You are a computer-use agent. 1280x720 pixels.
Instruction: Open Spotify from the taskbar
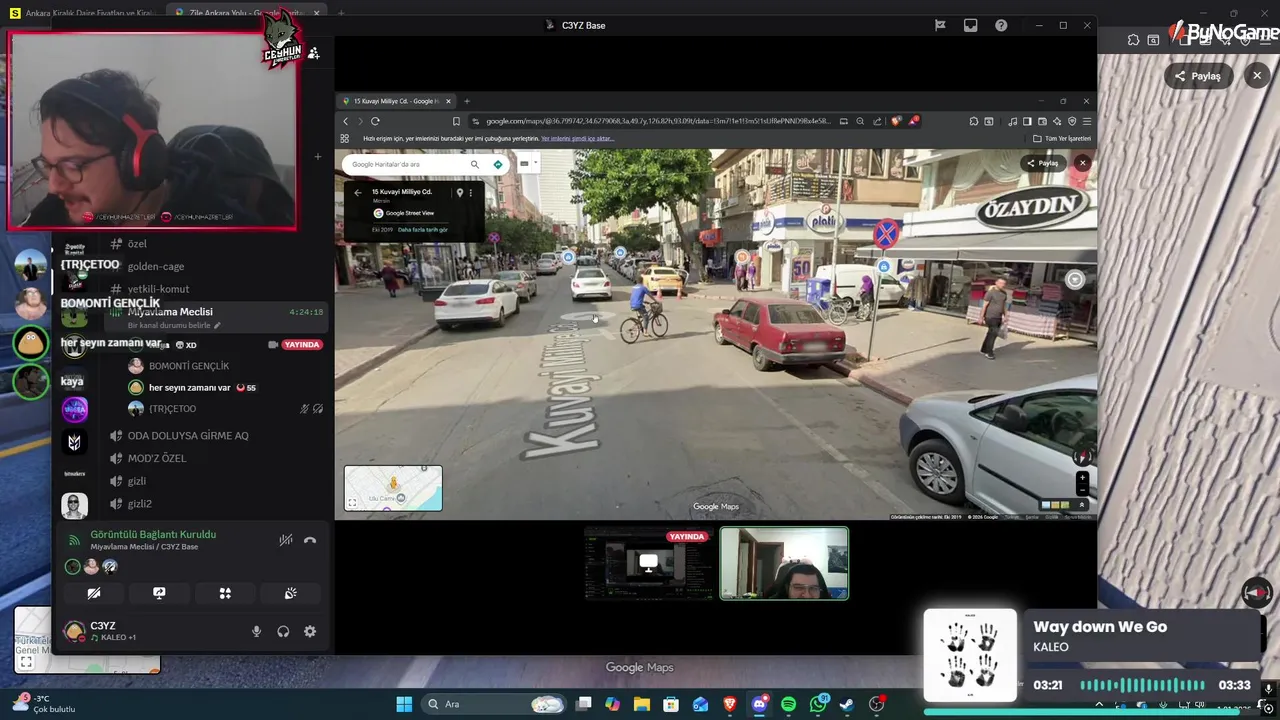pyautogui.click(x=788, y=704)
